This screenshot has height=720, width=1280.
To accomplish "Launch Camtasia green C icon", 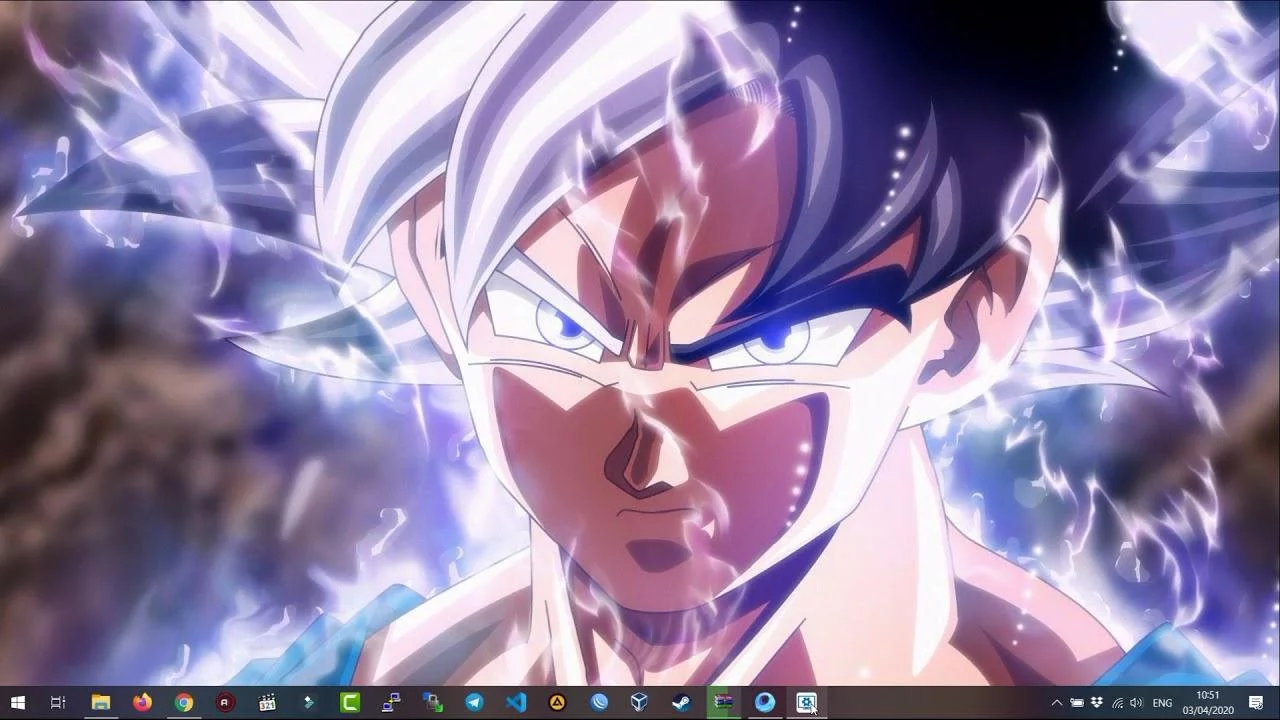I will click(350, 703).
